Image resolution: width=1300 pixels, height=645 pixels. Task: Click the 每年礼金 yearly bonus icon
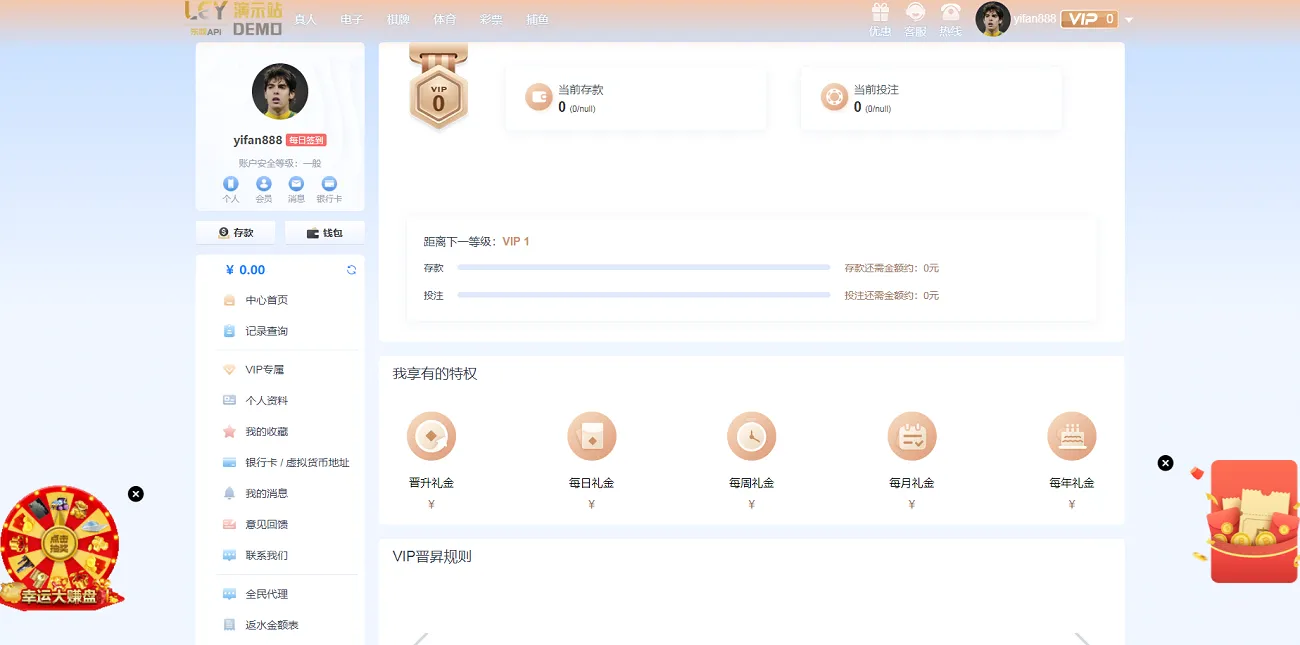1071,436
